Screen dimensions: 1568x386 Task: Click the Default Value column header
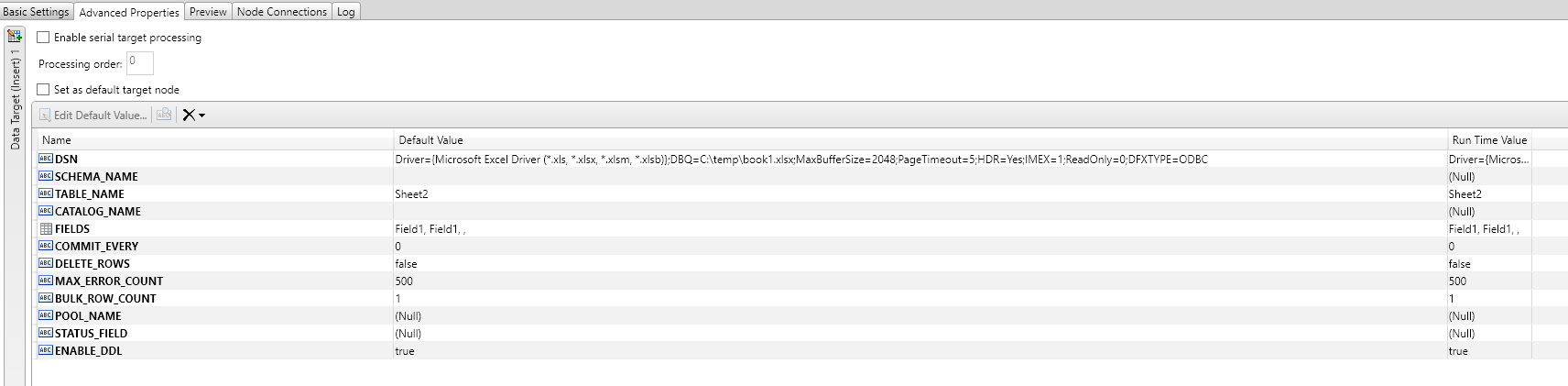click(430, 140)
